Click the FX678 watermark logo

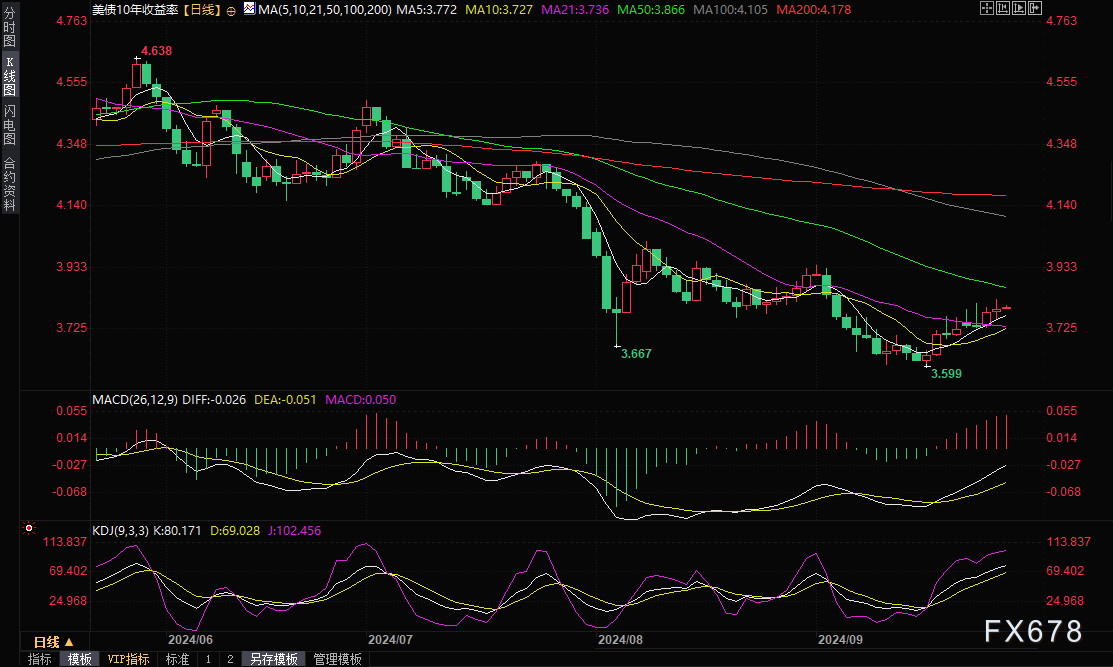tap(1033, 632)
